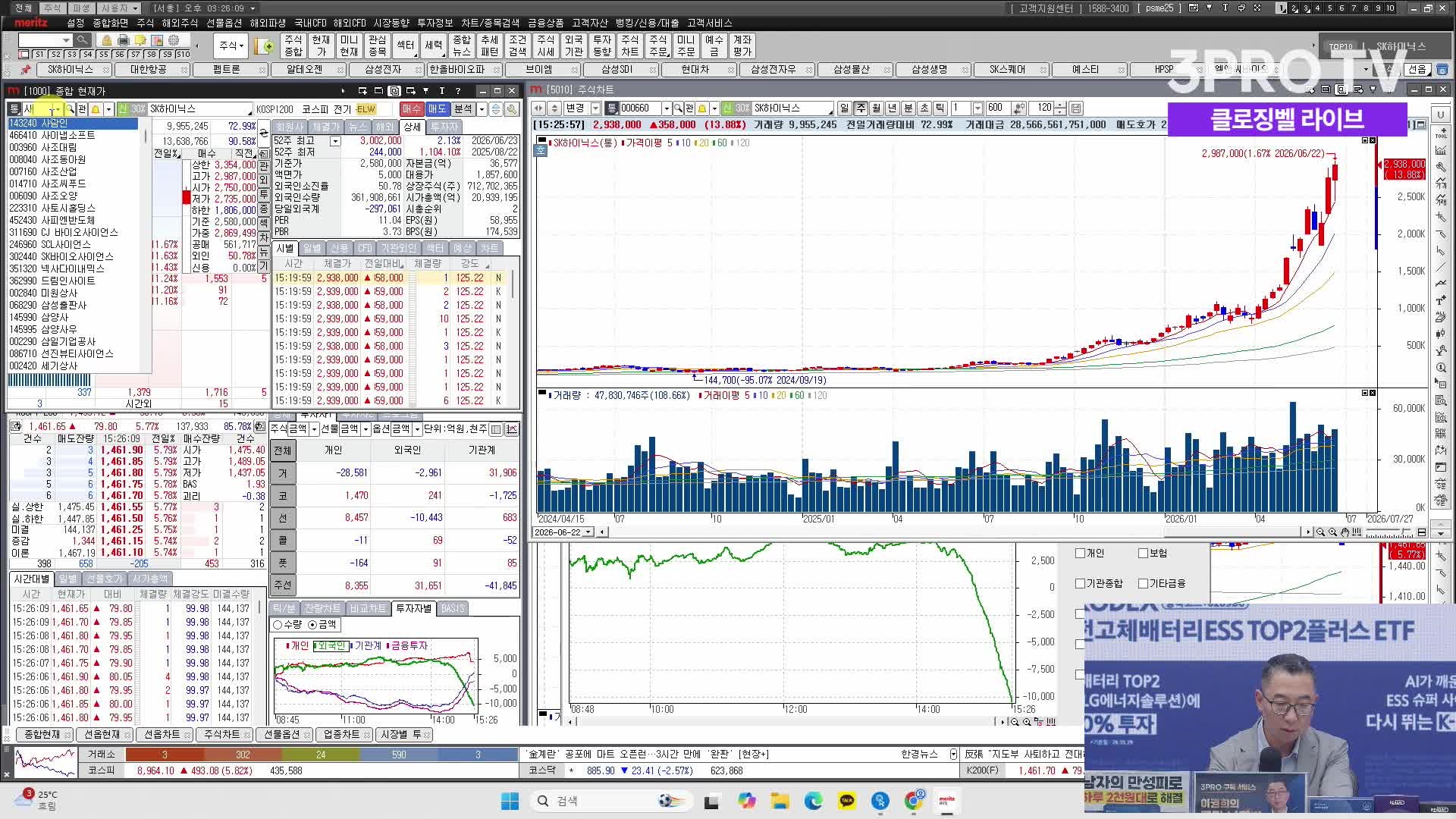Image resolution: width=1456 pixels, height=819 pixels.
Task: Select the 금액 radio button
Action: [x=312, y=625]
